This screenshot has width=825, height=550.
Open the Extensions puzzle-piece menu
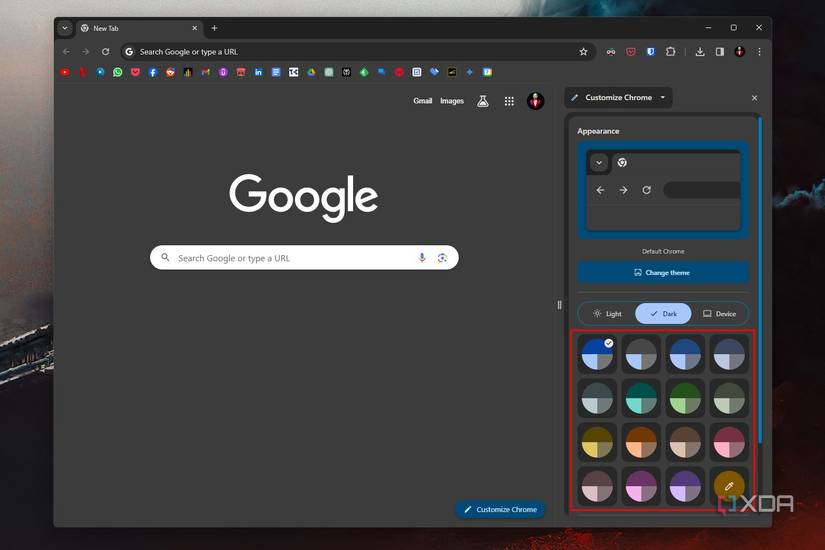[x=670, y=52]
